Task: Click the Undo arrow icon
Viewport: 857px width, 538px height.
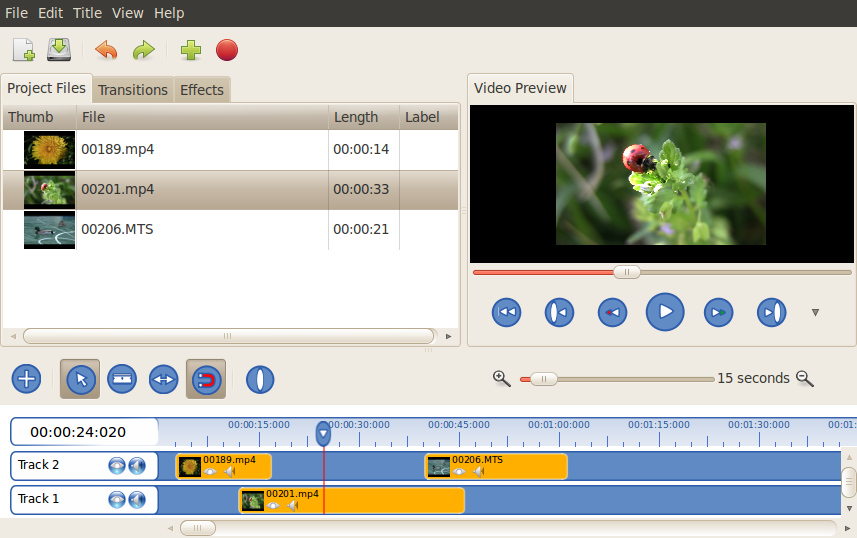Action: [x=106, y=49]
